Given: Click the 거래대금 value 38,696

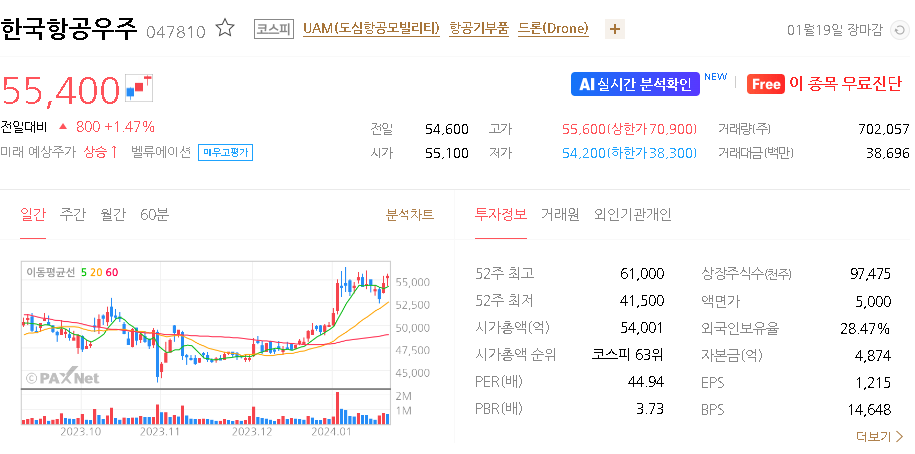Looking at the screenshot, I should 888,153.
